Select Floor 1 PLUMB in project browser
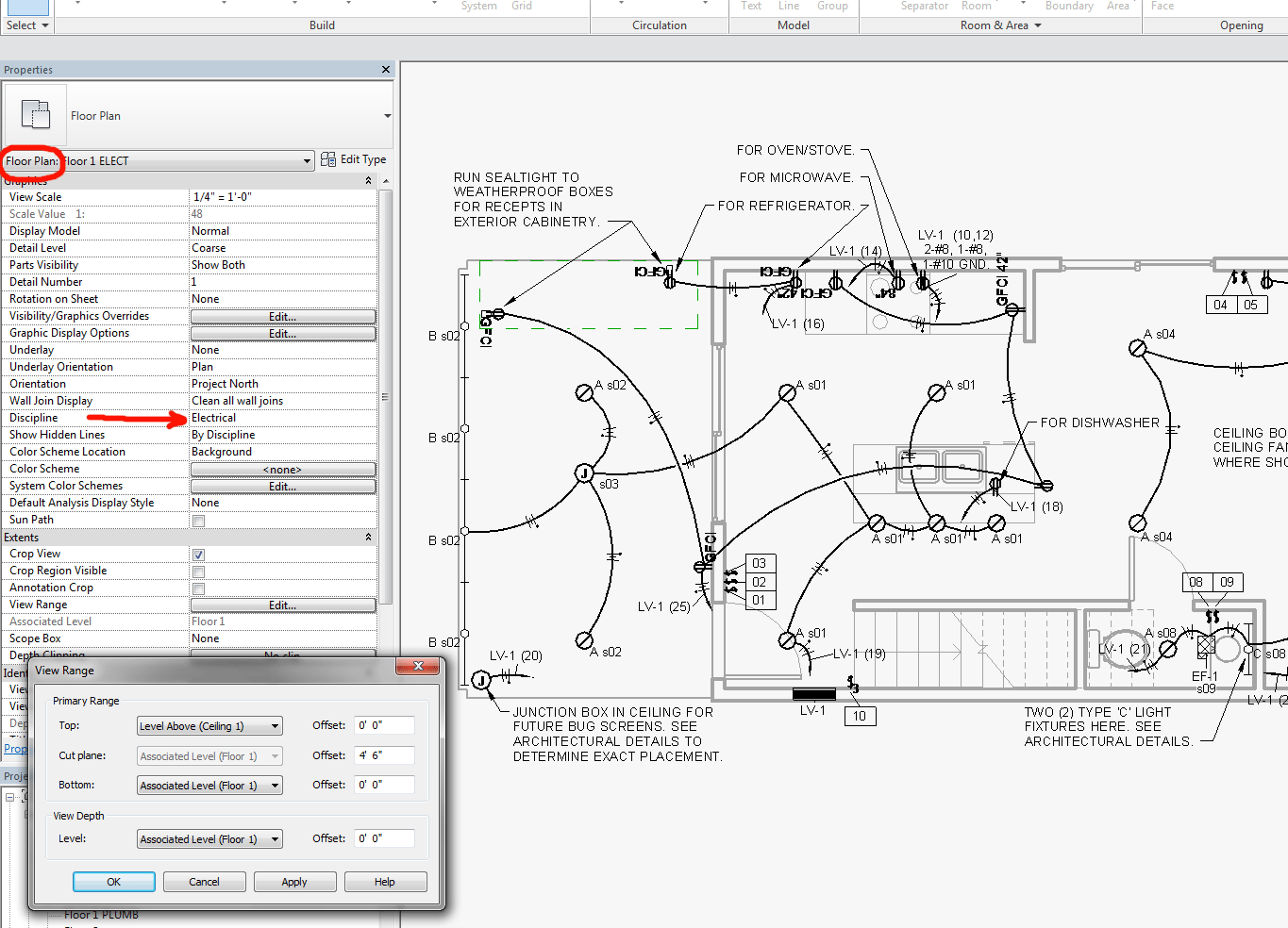The width and height of the screenshot is (1288, 928). [101, 915]
